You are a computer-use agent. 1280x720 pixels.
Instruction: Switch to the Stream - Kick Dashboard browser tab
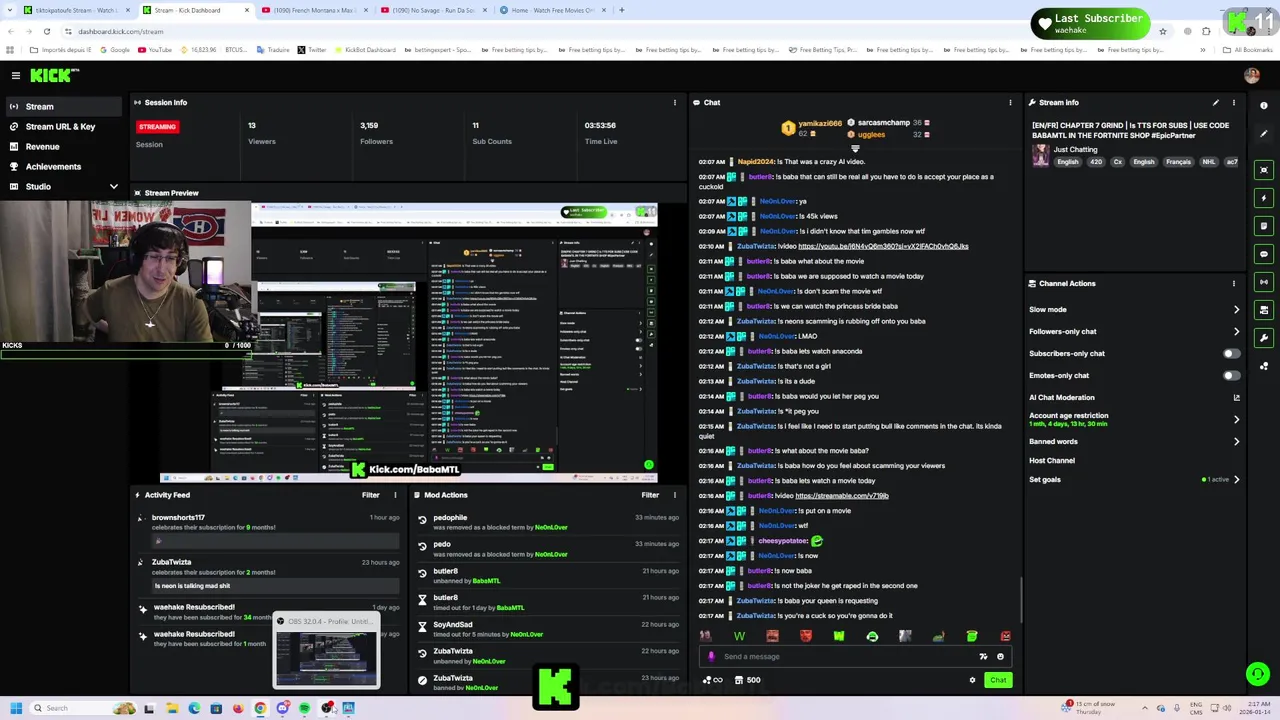[194, 10]
